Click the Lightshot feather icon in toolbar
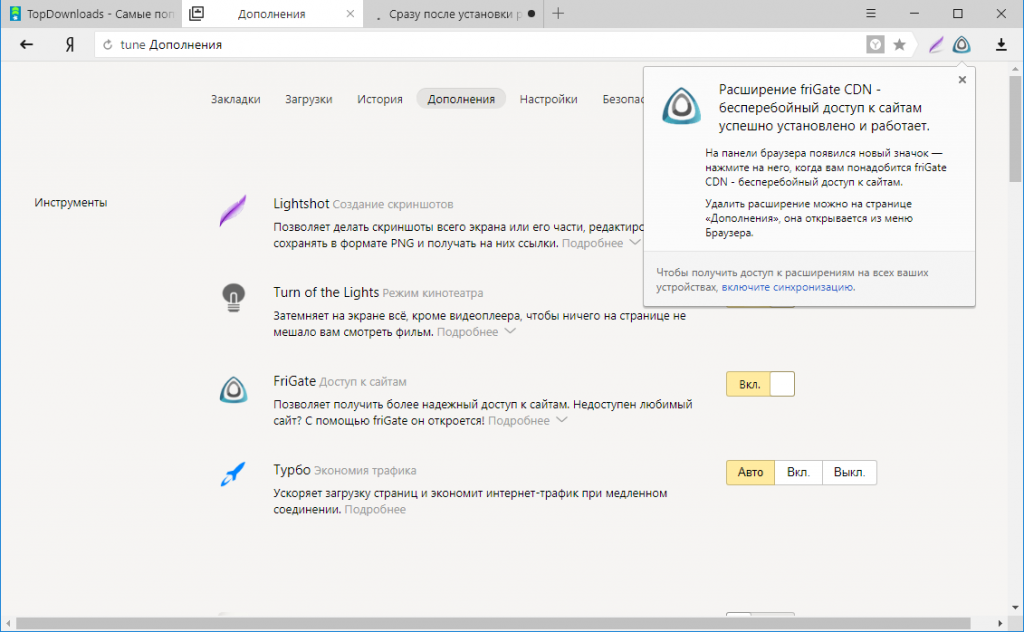Screen dimensions: 1024x632 tap(935, 45)
